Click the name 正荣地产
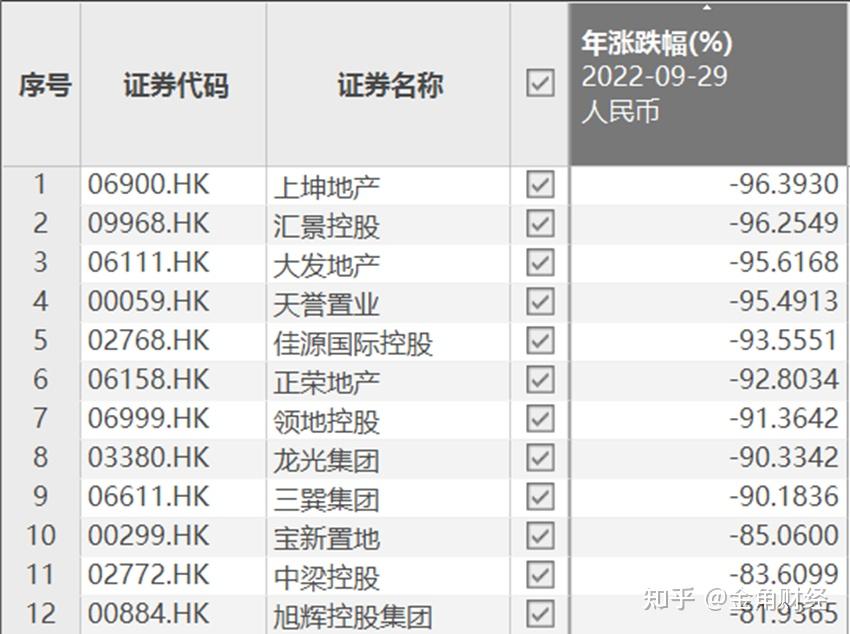850x634 pixels. click(x=326, y=383)
